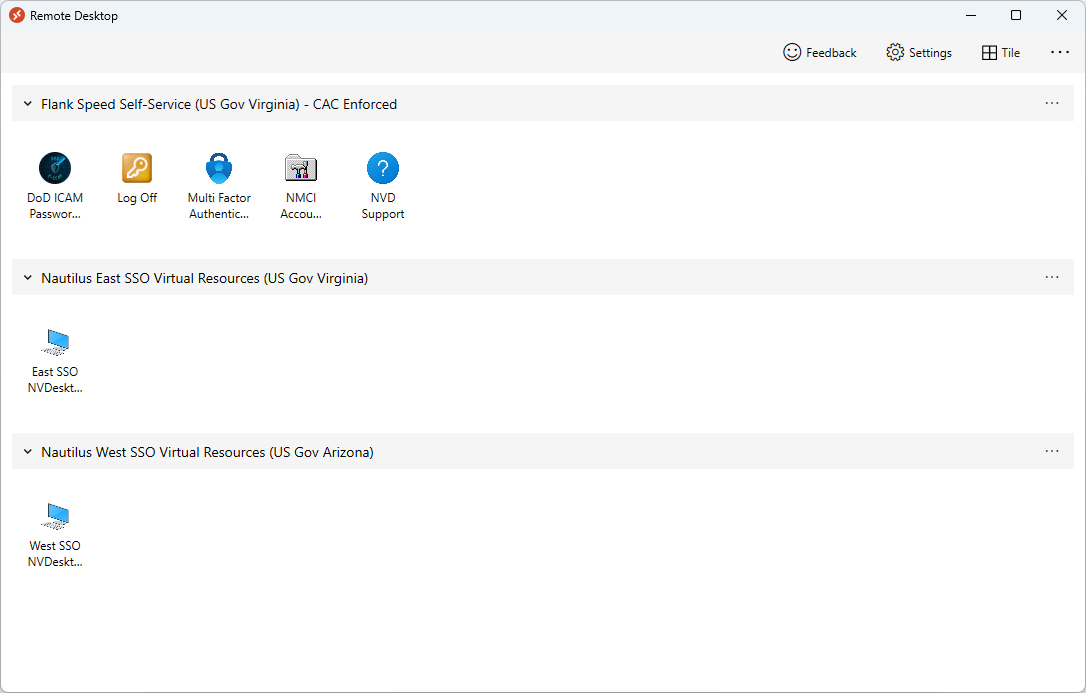Open options menu for Nautilus West workspace
Viewport: 1086px width, 693px height.
(1051, 451)
